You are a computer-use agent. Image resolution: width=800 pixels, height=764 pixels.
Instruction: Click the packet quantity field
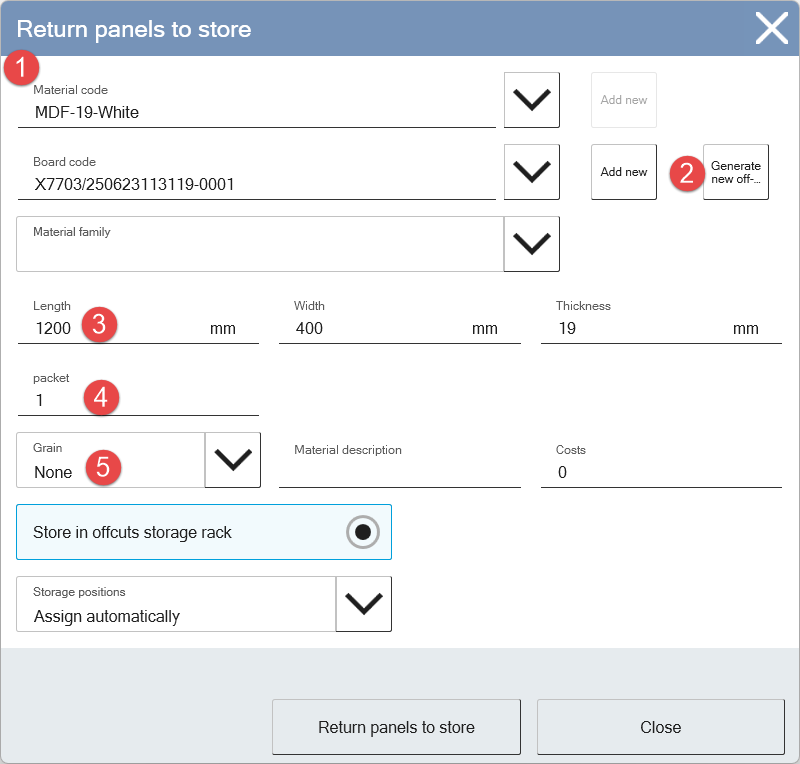click(x=138, y=393)
